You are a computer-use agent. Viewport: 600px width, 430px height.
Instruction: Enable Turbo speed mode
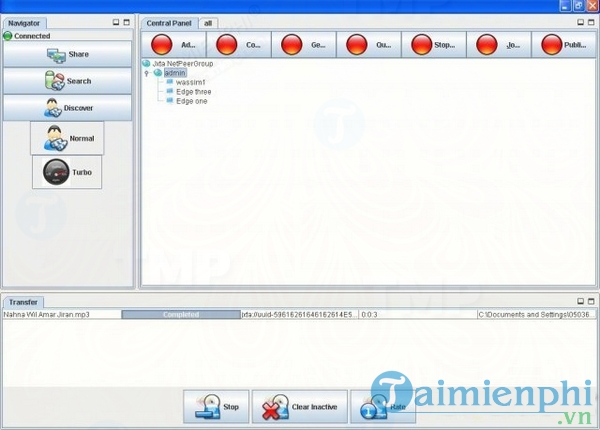click(x=67, y=172)
